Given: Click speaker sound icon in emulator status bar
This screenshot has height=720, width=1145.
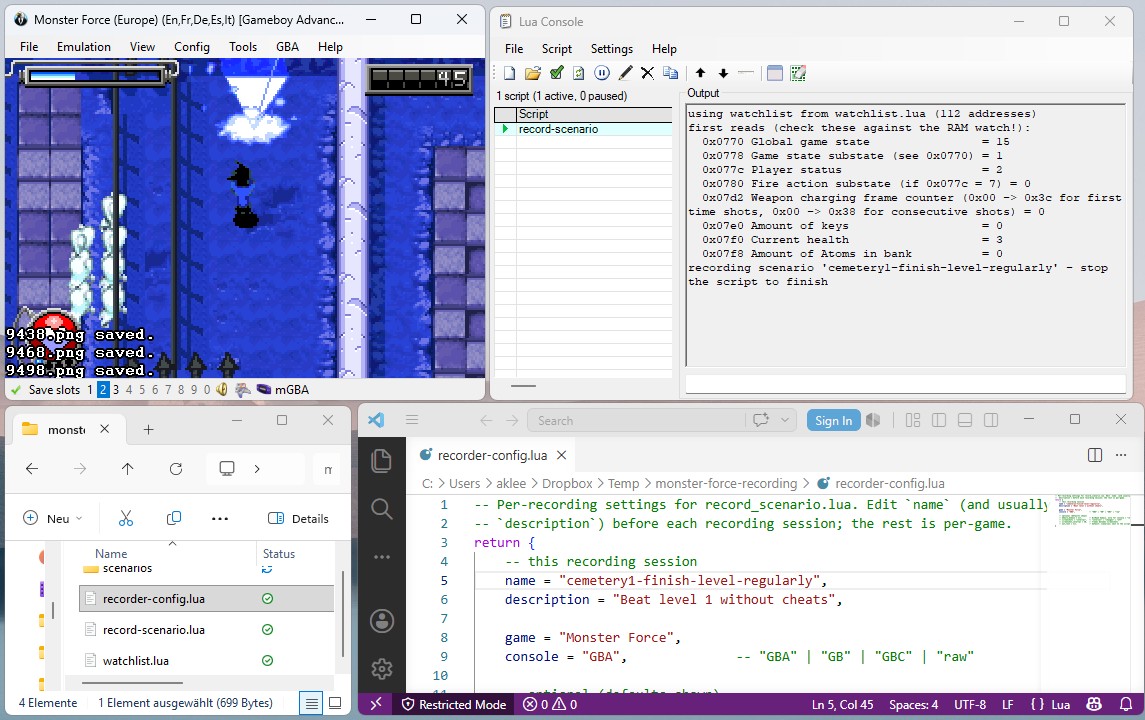Looking at the screenshot, I should [x=222, y=390].
